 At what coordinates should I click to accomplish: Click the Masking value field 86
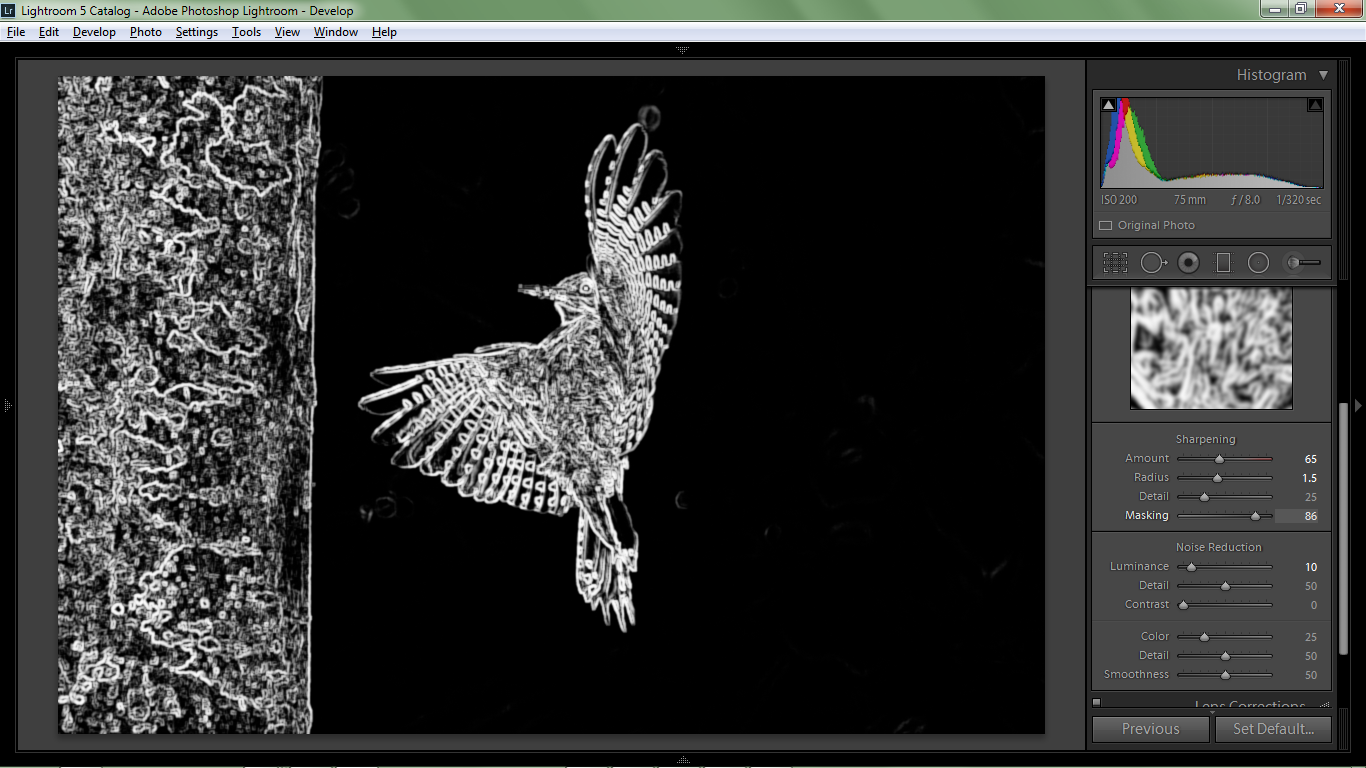pos(1297,516)
